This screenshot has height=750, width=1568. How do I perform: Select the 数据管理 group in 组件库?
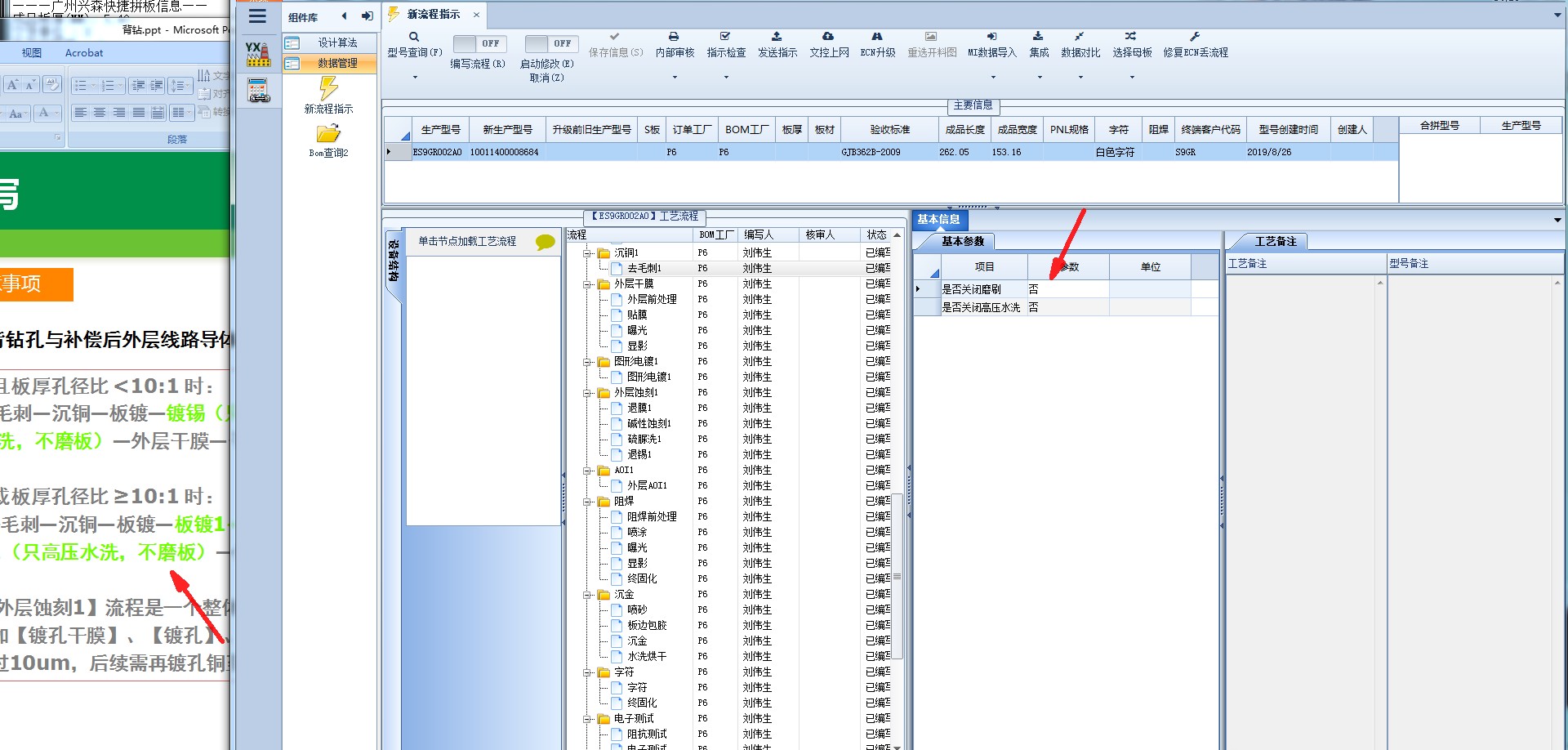(x=330, y=63)
